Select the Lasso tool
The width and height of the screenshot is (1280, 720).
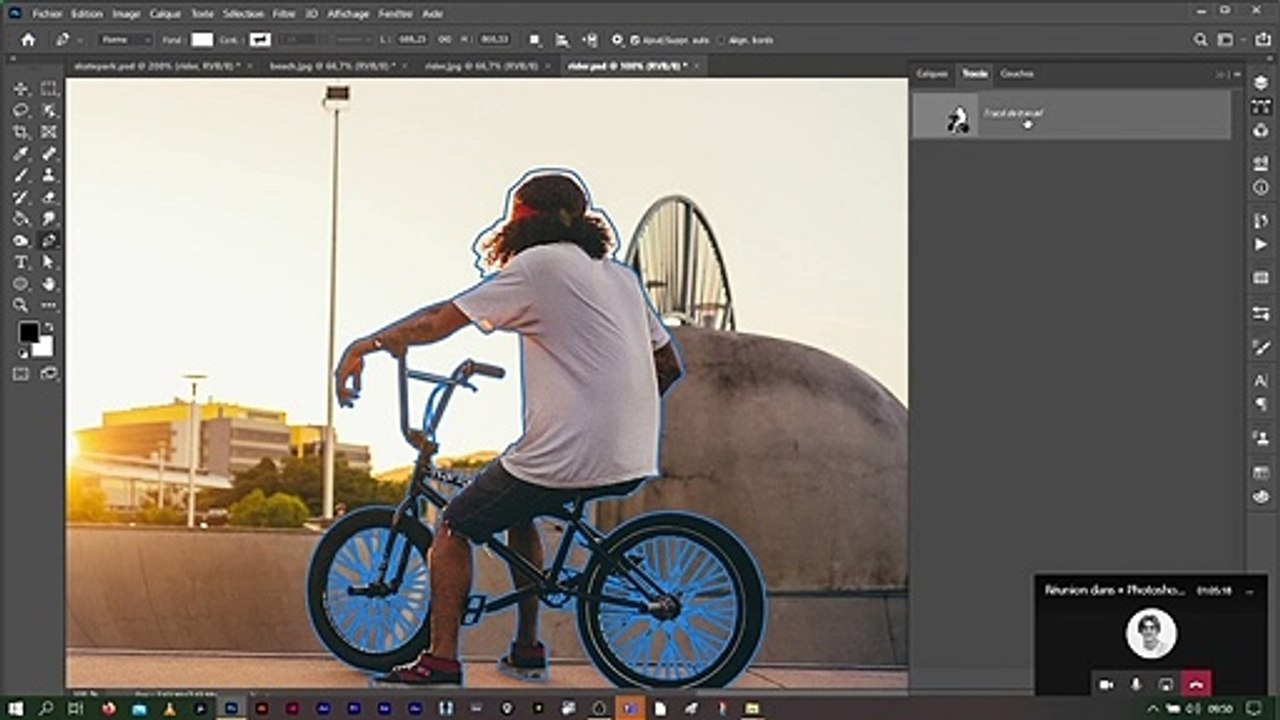point(21,111)
